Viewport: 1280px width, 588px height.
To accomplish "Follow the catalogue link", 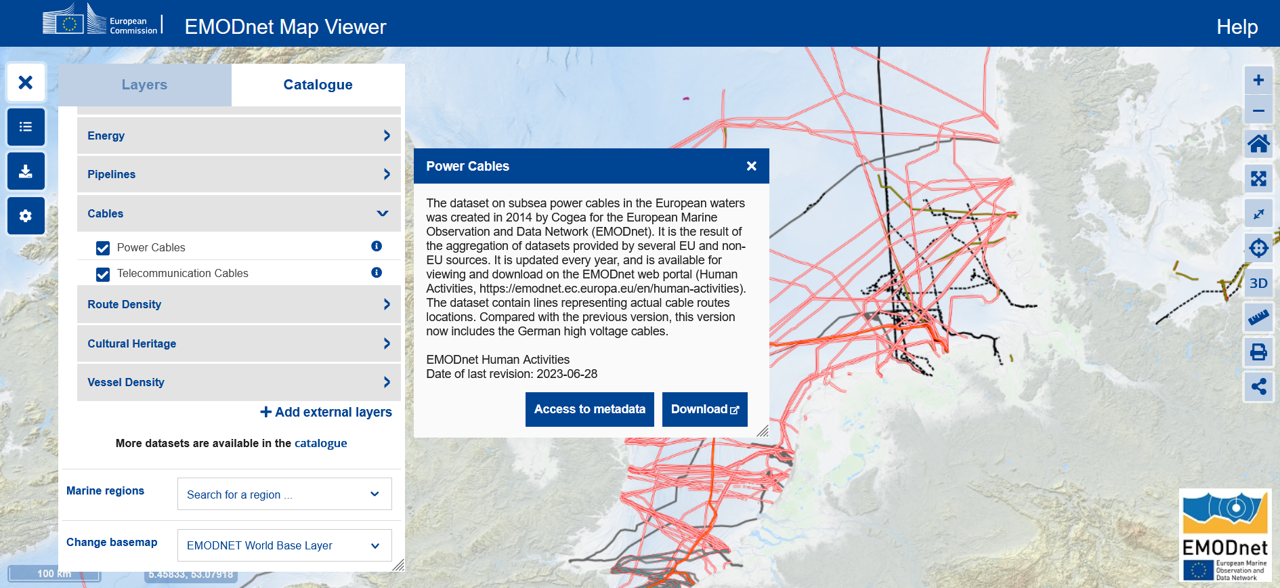I will coord(321,443).
